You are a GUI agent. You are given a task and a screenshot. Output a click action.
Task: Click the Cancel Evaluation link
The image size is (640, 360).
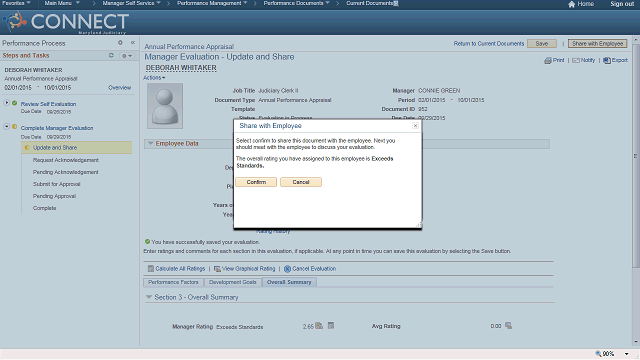coord(314,269)
